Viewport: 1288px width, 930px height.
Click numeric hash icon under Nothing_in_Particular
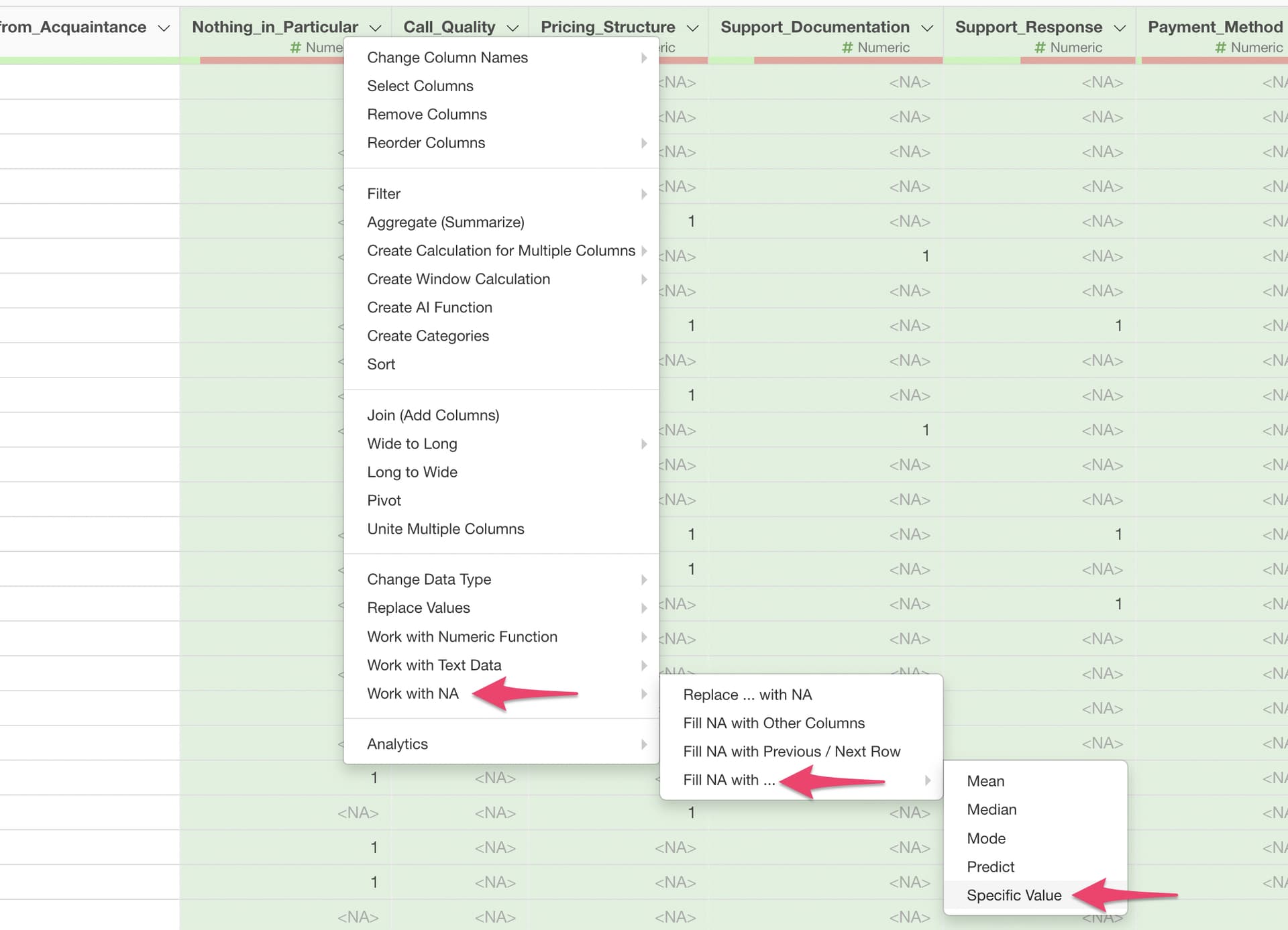click(295, 48)
